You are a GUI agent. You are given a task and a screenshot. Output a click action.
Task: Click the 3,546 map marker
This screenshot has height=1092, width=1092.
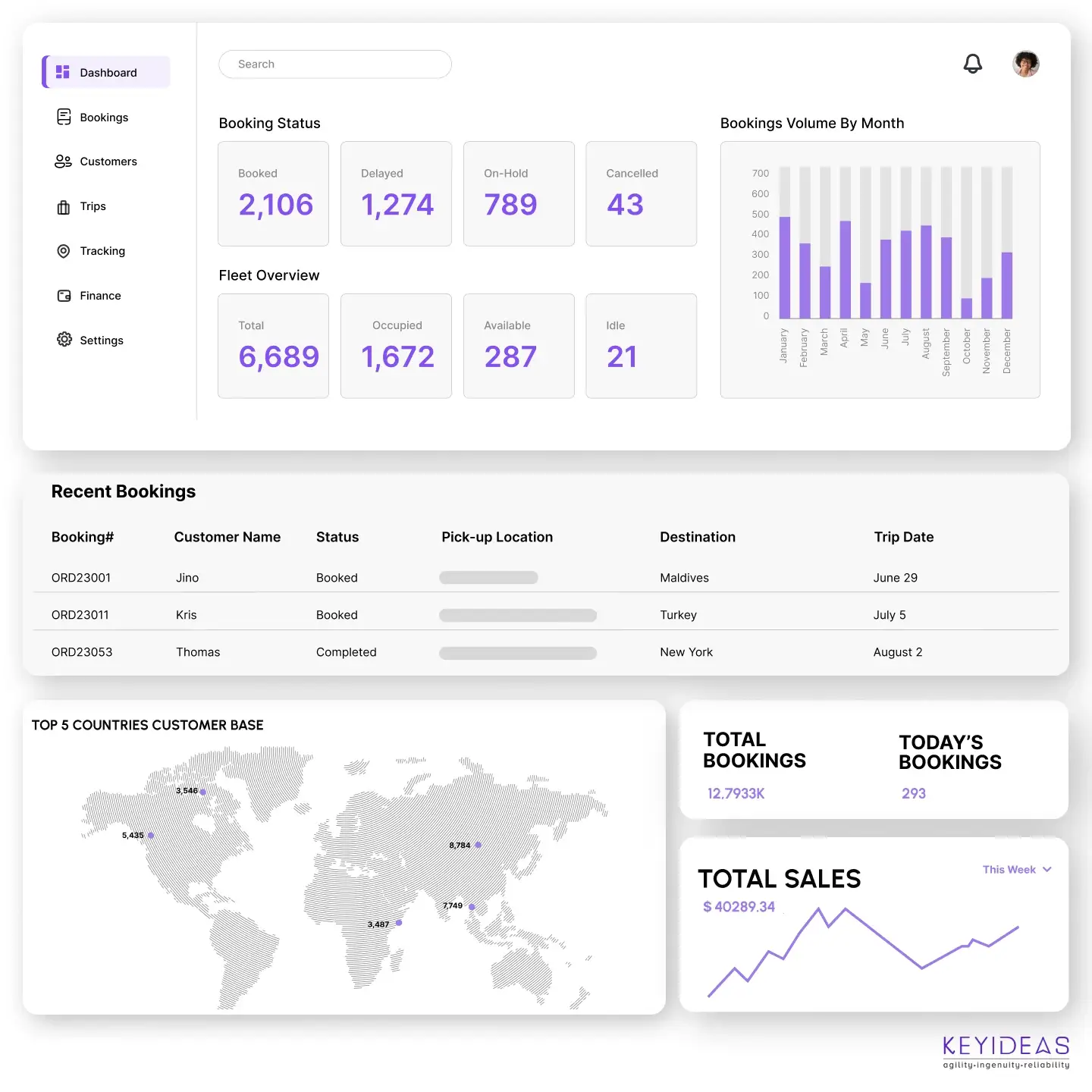[x=202, y=792]
